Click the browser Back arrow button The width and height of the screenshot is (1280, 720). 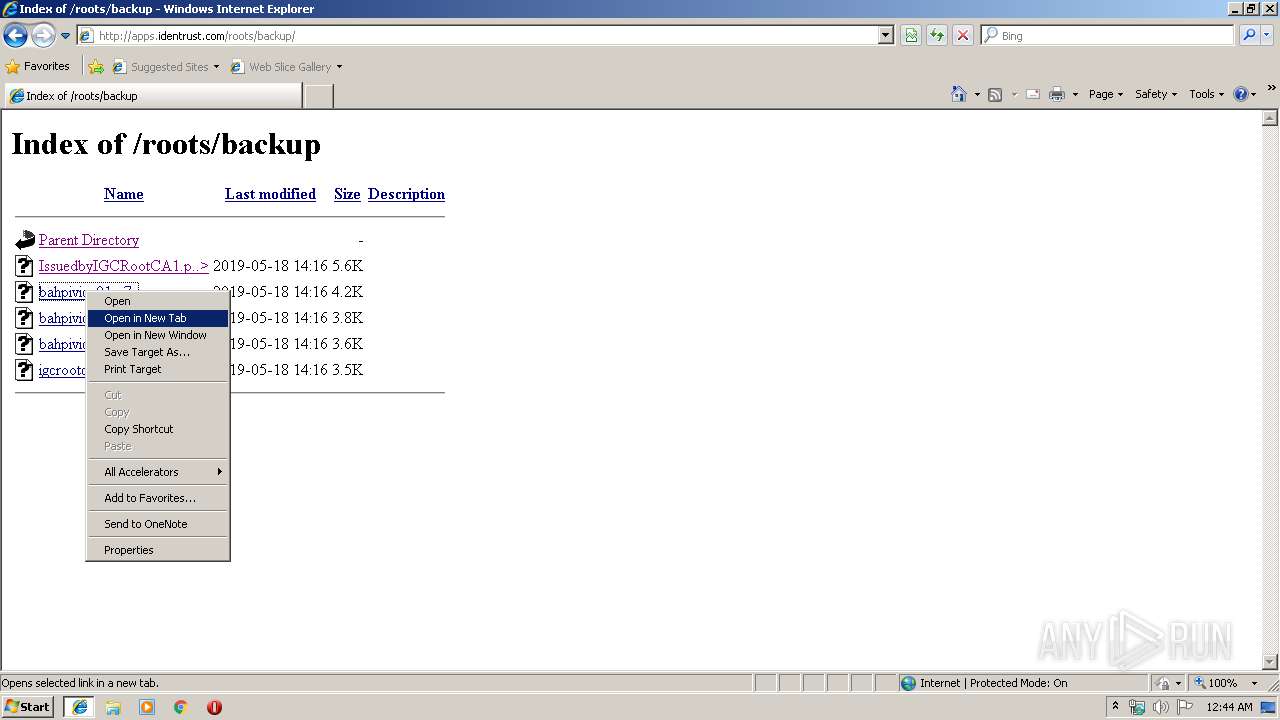click(15, 36)
